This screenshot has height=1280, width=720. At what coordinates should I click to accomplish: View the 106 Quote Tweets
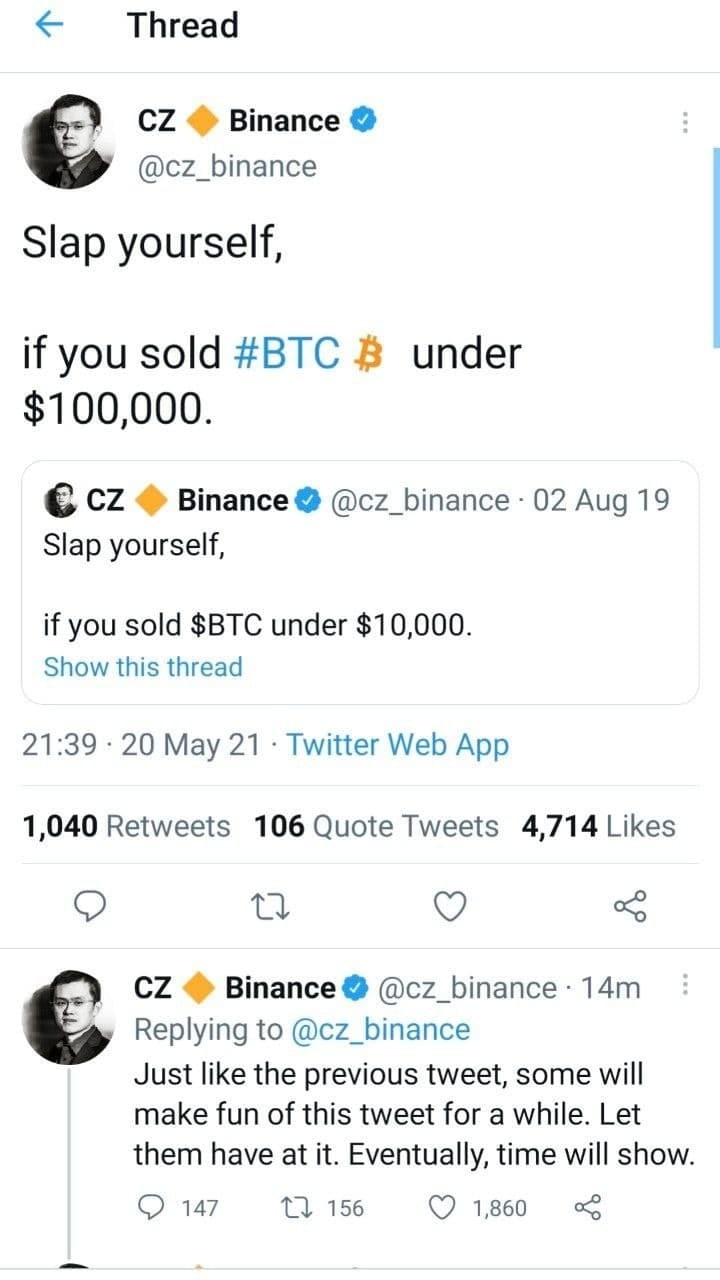point(376,826)
